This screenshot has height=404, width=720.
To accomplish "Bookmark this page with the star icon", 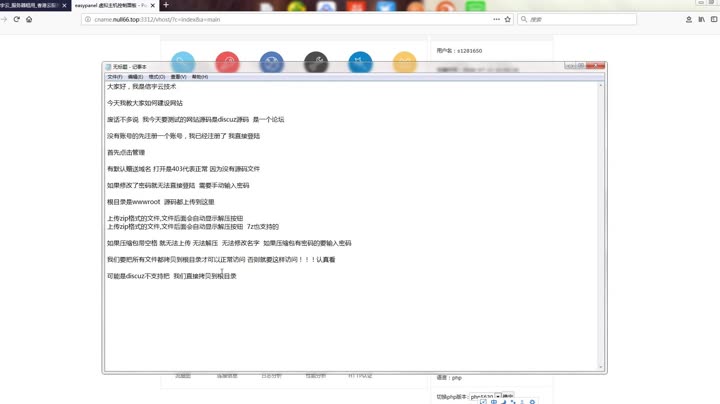I will point(507,19).
